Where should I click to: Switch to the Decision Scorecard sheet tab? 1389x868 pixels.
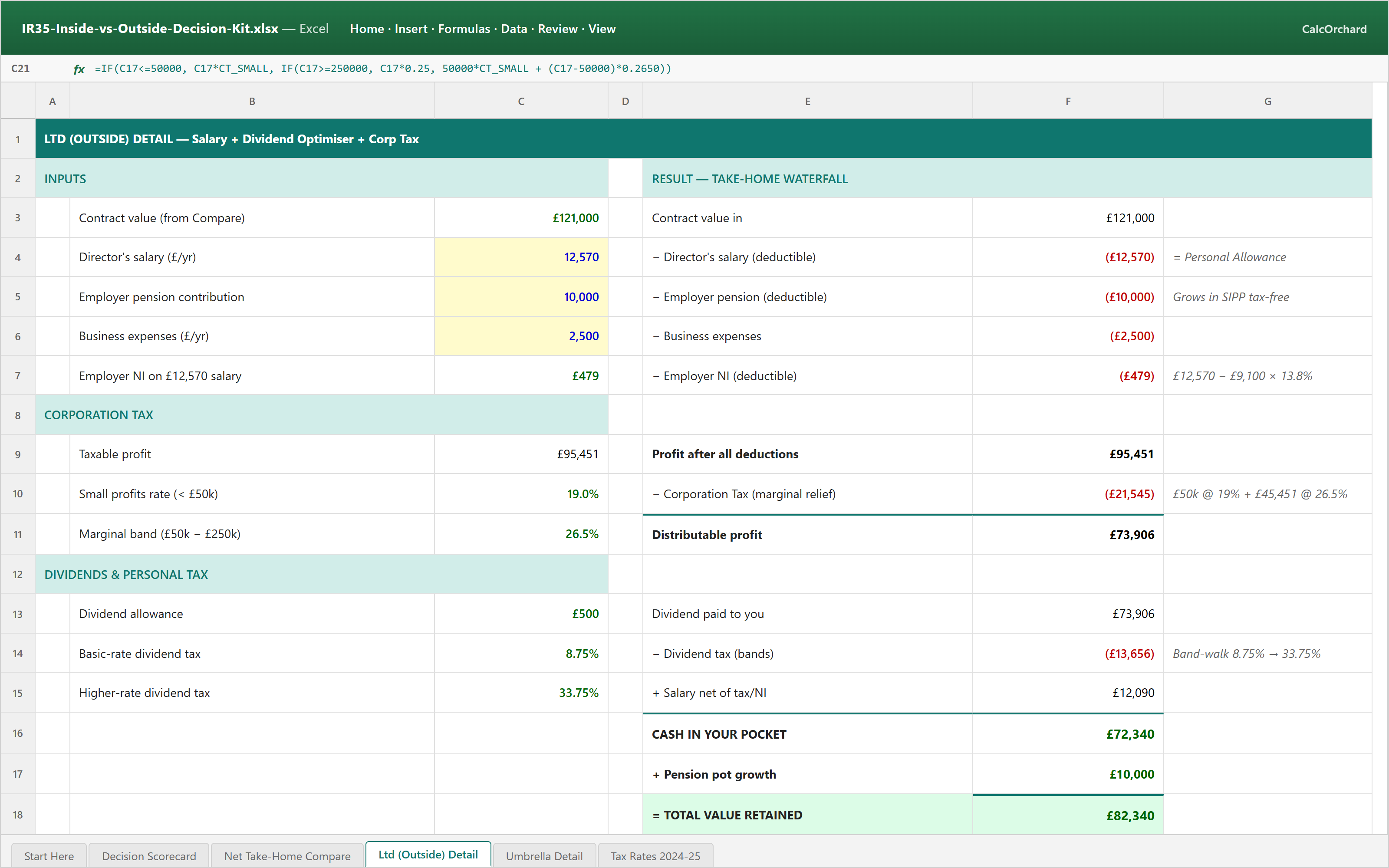tap(148, 855)
